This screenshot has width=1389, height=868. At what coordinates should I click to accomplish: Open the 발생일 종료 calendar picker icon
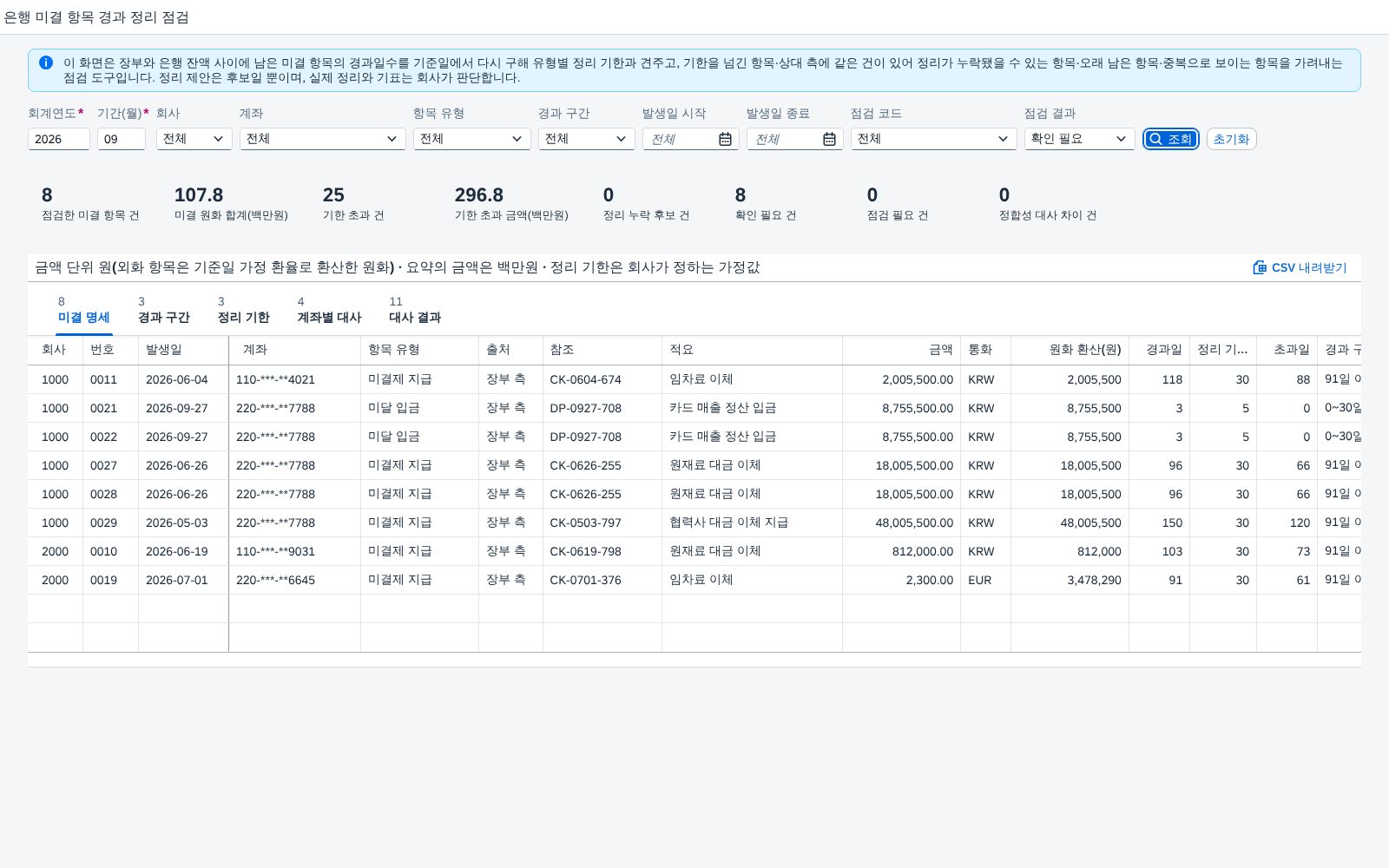click(x=829, y=139)
